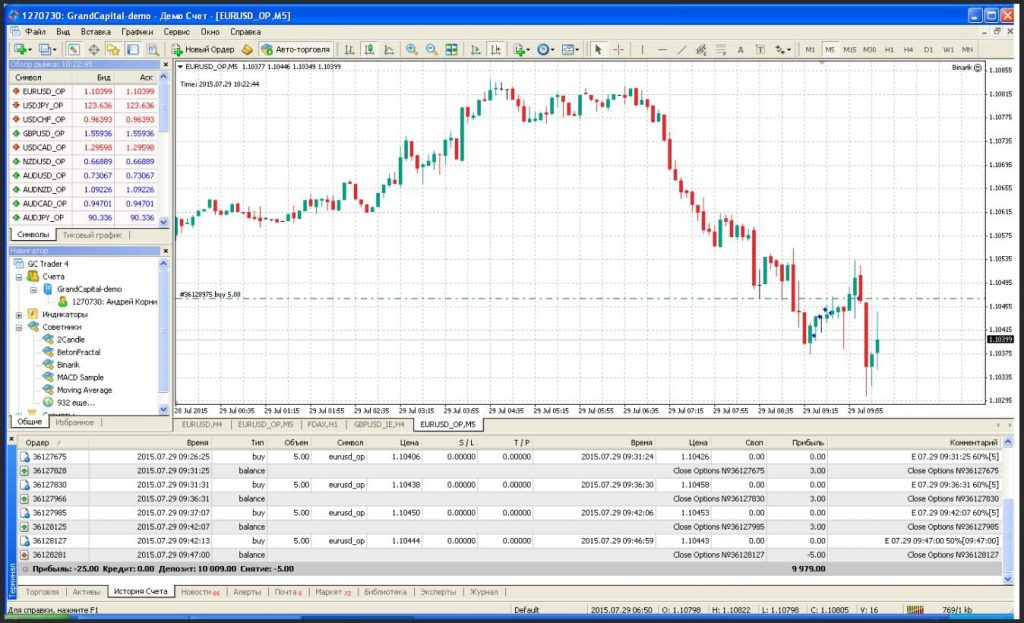Toggle the Market Watch window icon
This screenshot has width=1024, height=623.
pos(74,50)
